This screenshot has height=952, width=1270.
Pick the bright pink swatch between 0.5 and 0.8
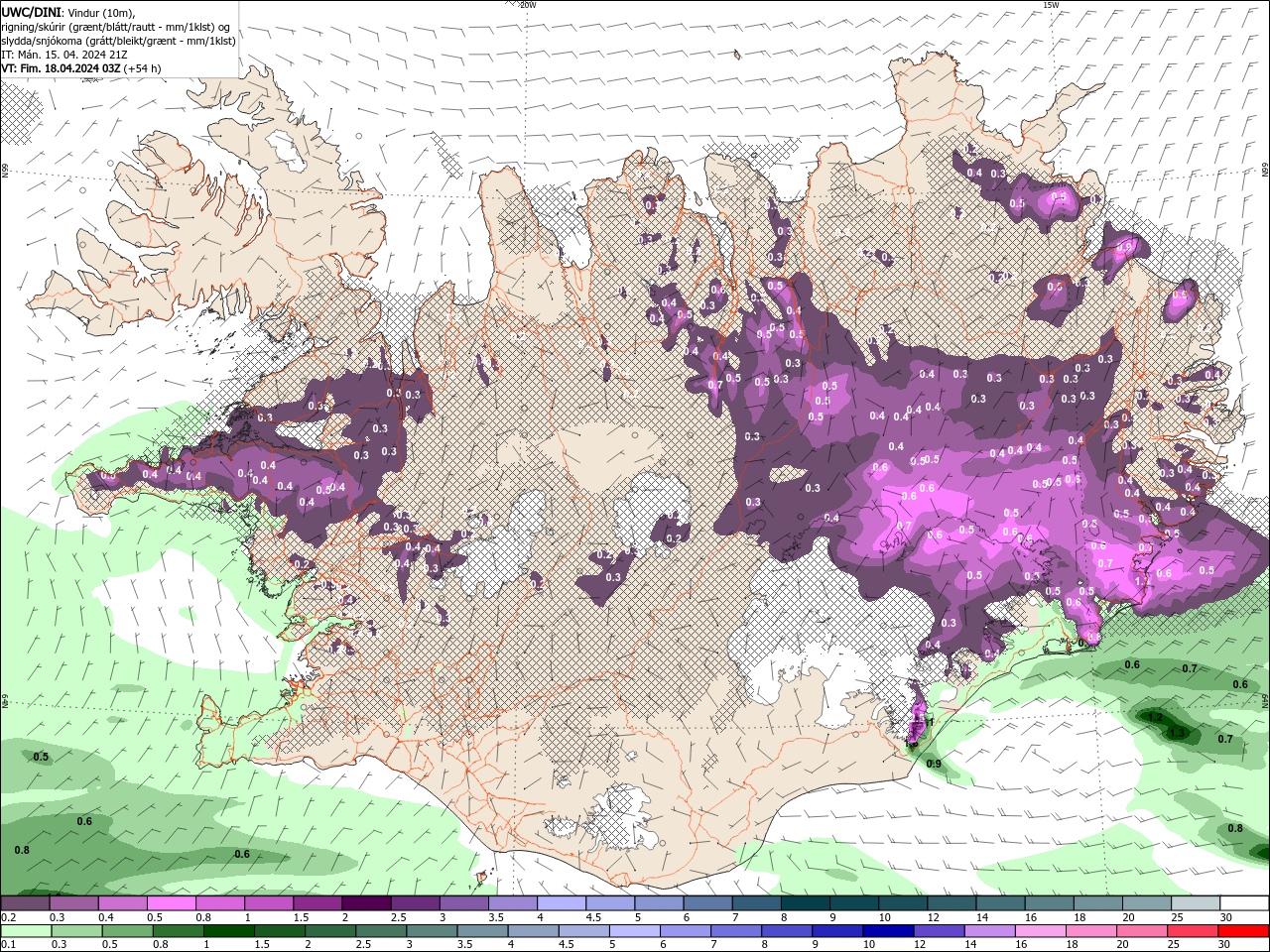172,903
